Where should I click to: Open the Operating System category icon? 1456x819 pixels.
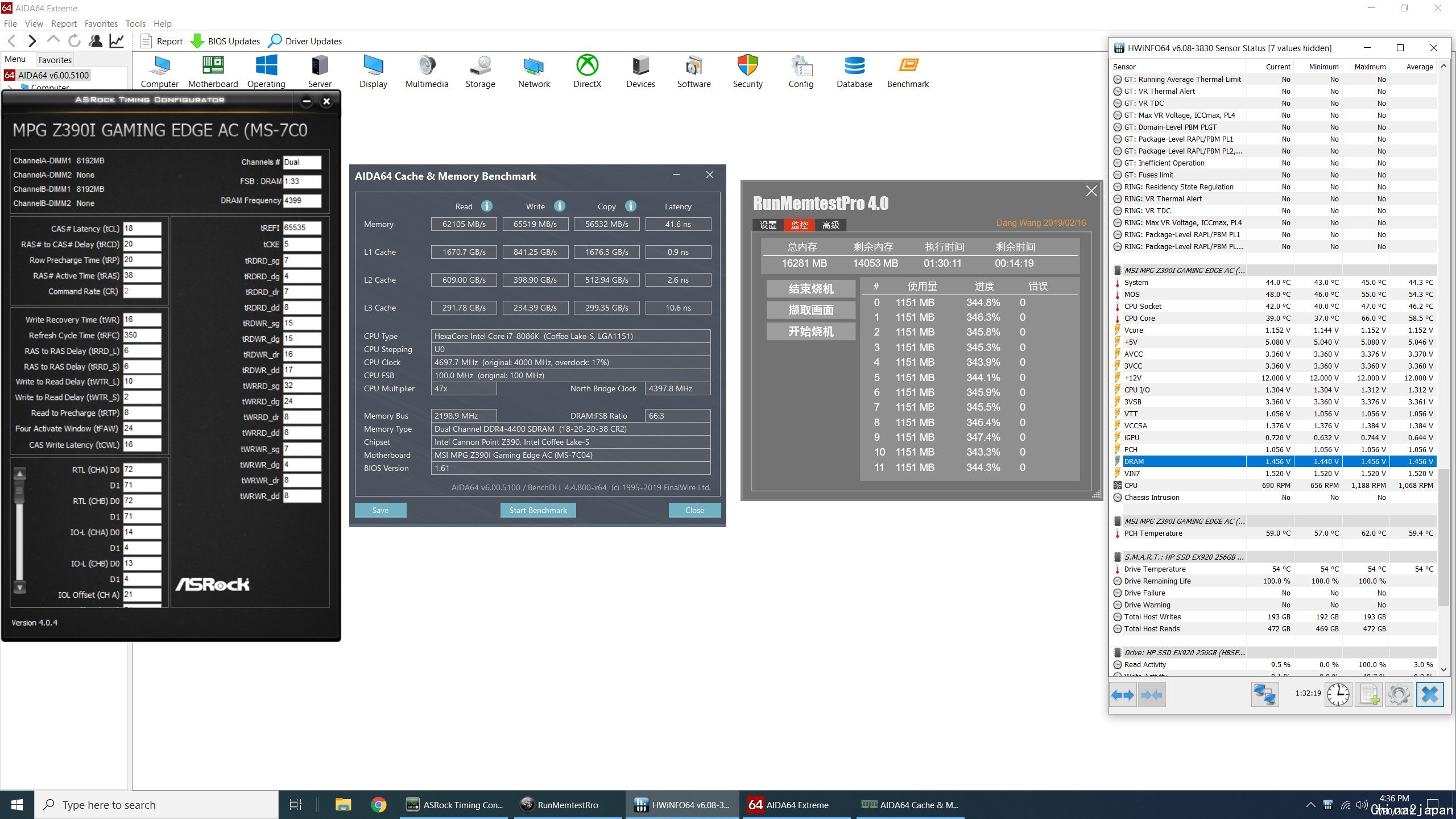(266, 71)
